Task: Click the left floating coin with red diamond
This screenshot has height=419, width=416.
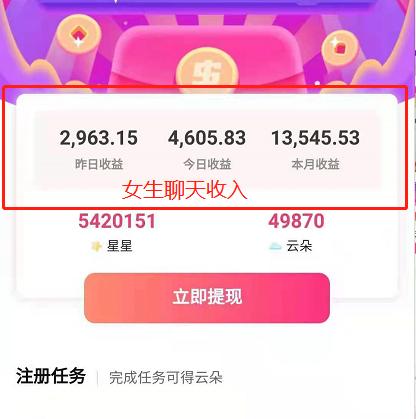Action: point(78,36)
